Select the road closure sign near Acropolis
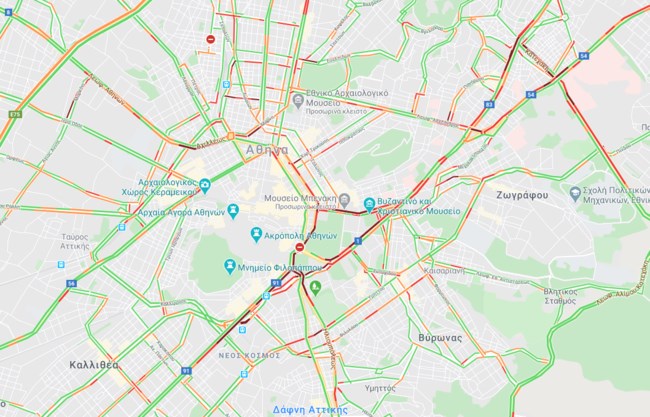 [x=300, y=247]
